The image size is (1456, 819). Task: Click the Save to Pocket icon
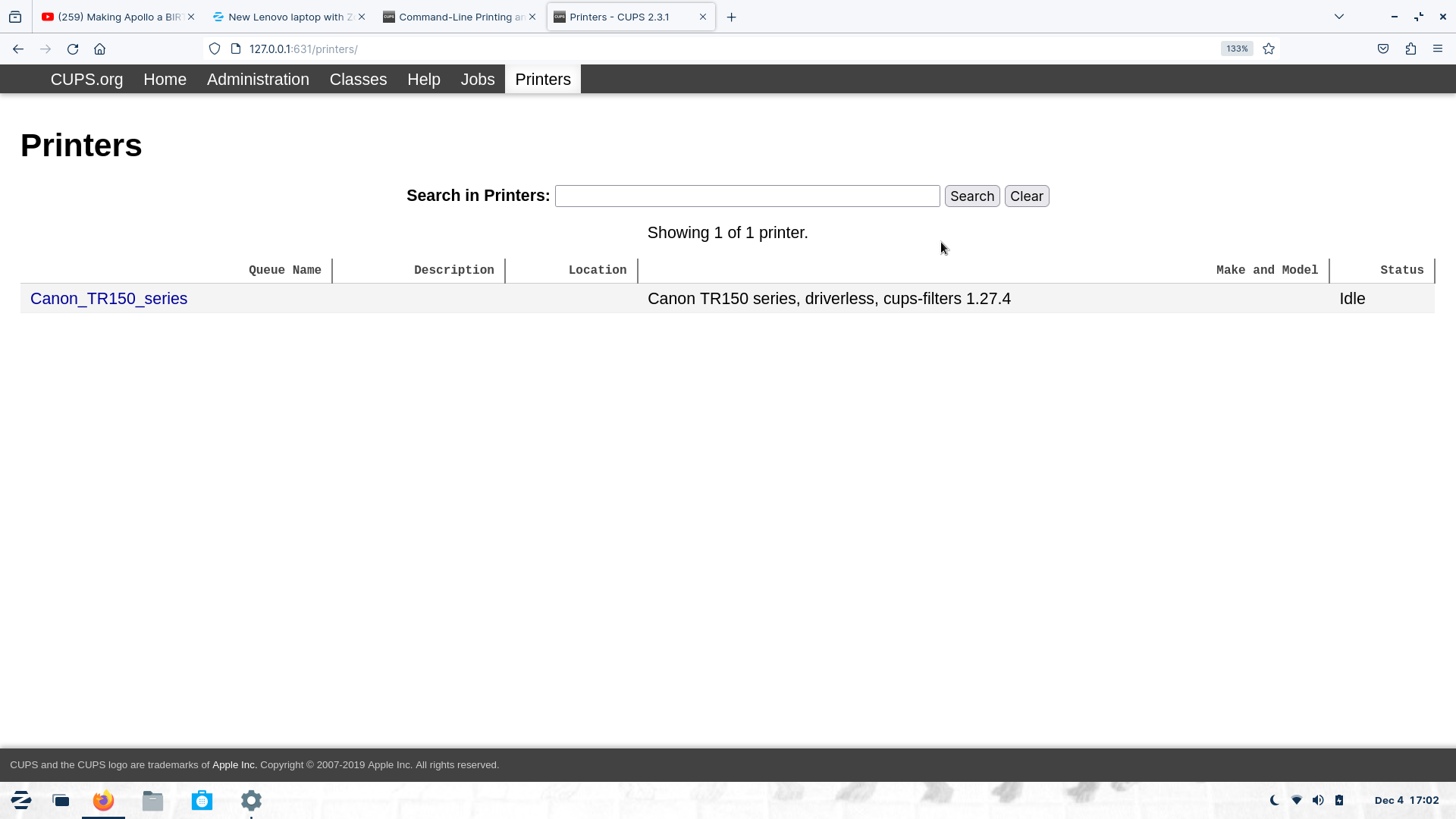point(1383,49)
